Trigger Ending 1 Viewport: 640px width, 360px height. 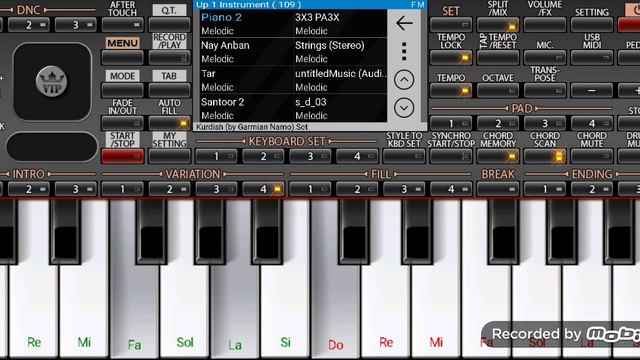pyautogui.click(x=545, y=189)
